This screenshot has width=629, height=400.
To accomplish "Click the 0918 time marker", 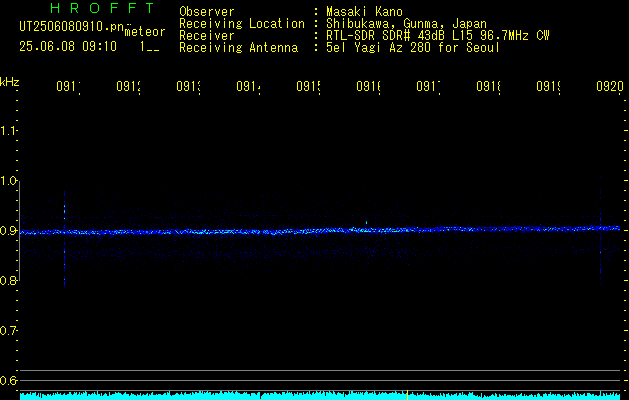I will [x=488, y=86].
